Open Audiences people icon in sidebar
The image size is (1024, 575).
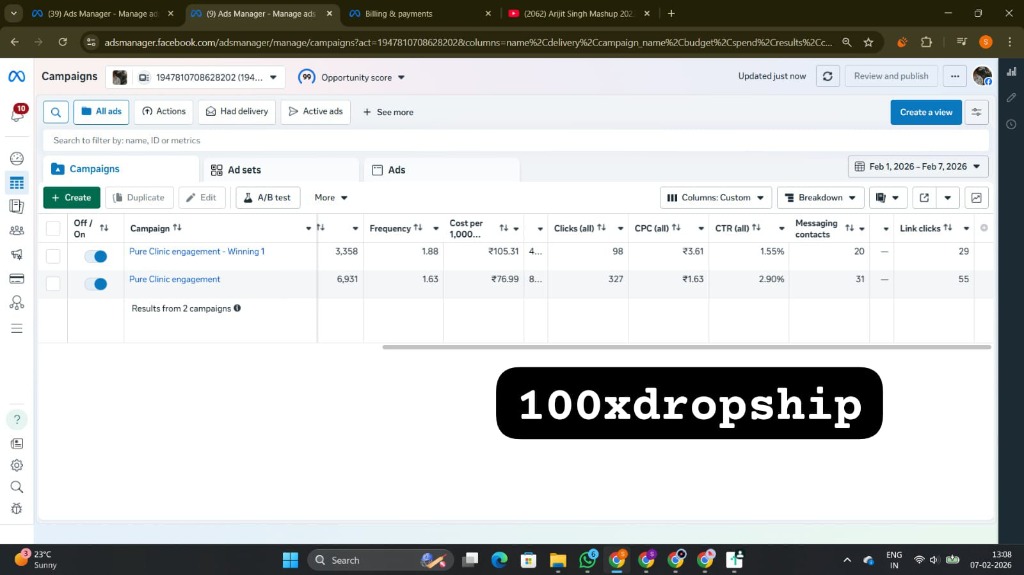coord(17,231)
